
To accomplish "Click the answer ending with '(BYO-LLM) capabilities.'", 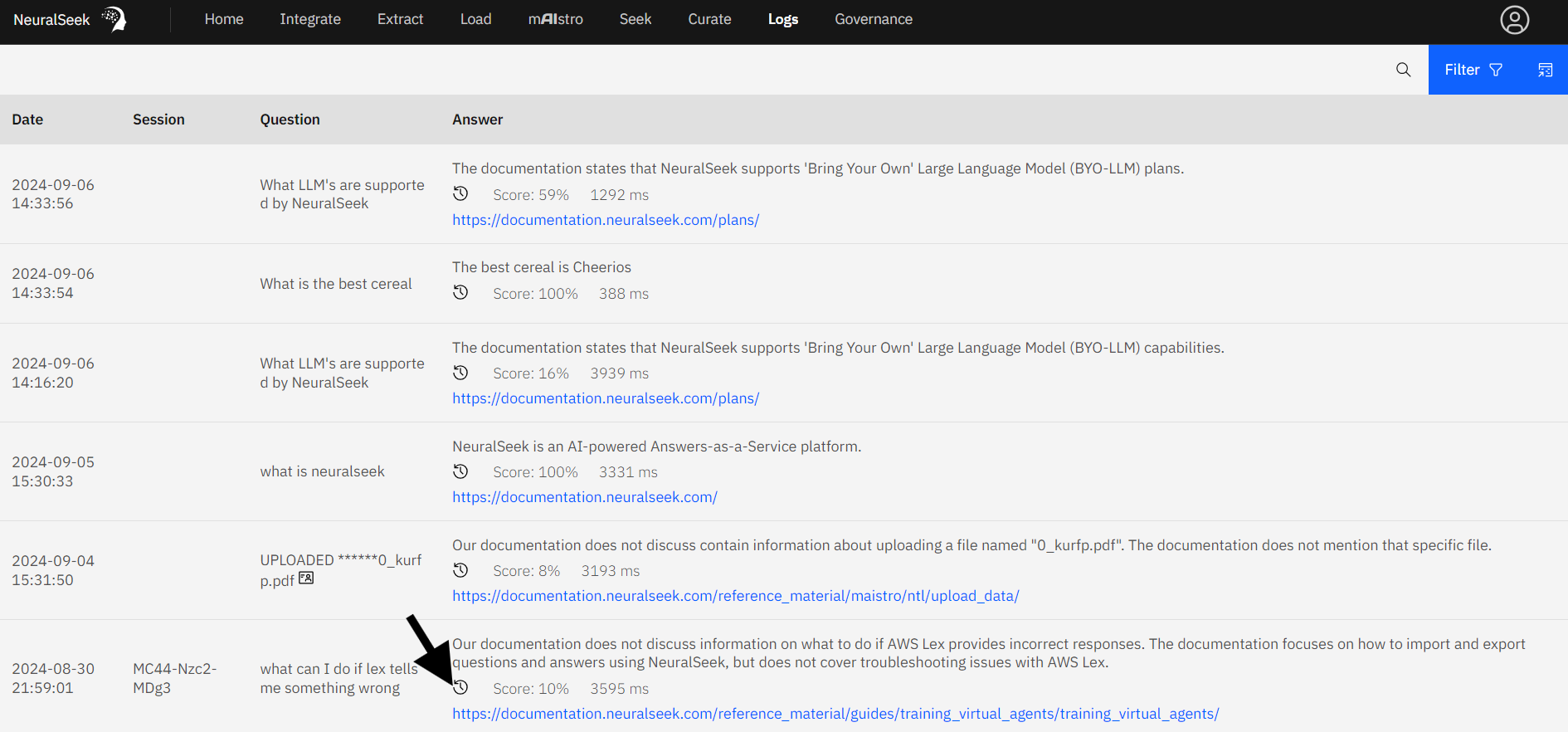I will coord(838,348).
